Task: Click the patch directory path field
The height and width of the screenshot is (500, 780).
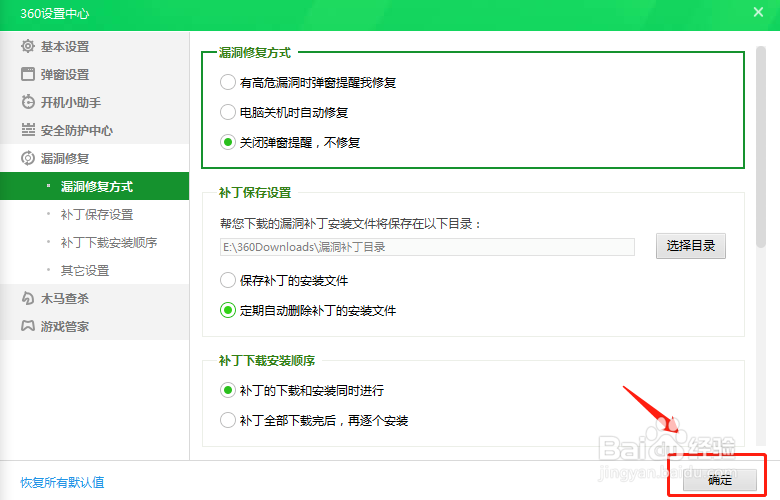Action: (x=427, y=247)
